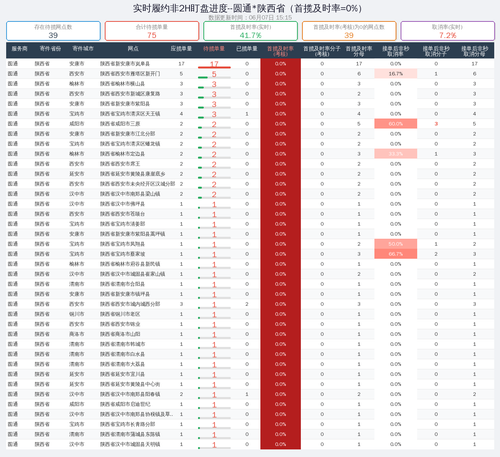Sort by 接单后非秒取消分母 column header
500x457 pixels.
475,51
